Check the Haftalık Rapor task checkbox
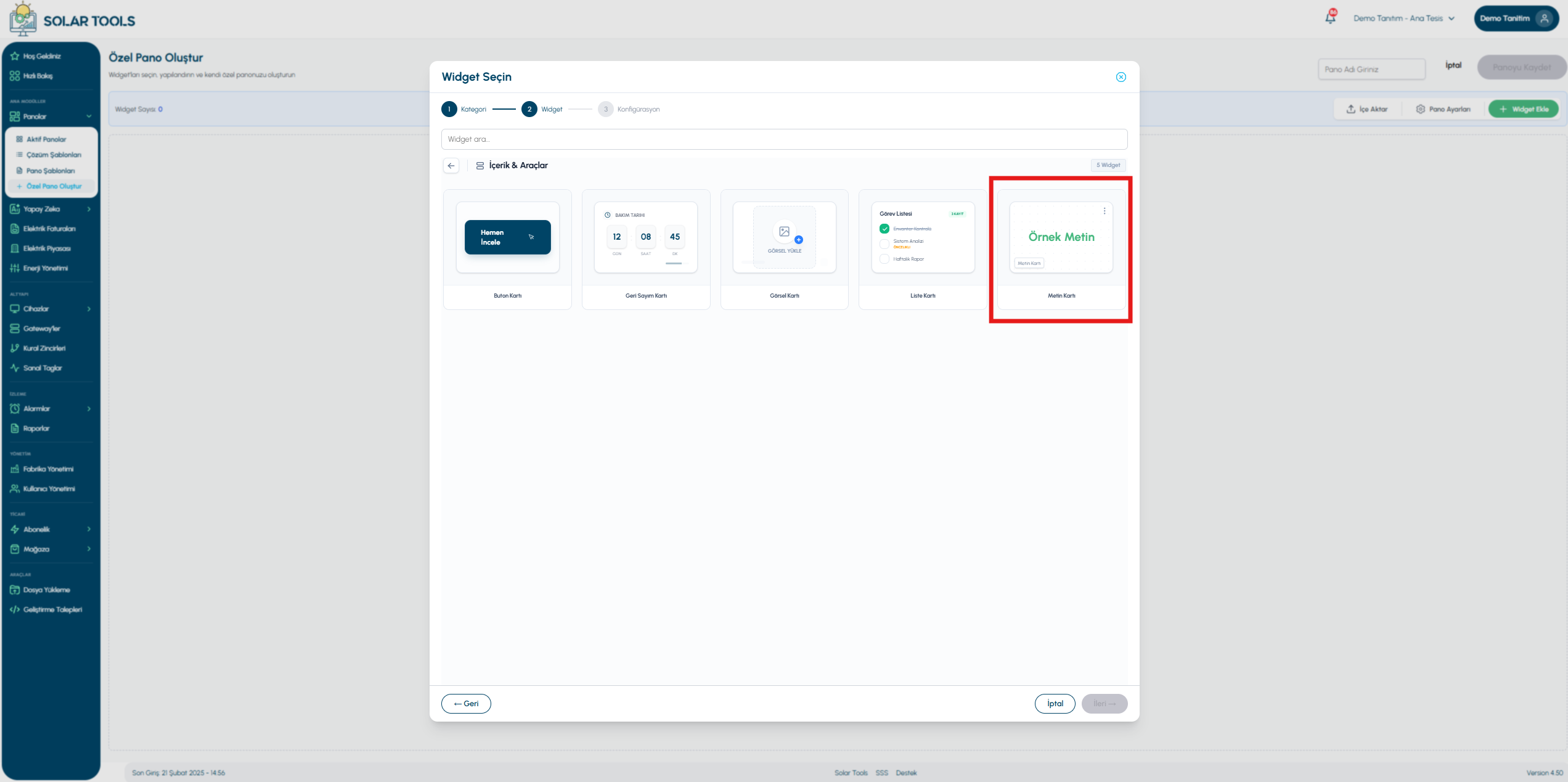The image size is (1568, 782). (884, 259)
